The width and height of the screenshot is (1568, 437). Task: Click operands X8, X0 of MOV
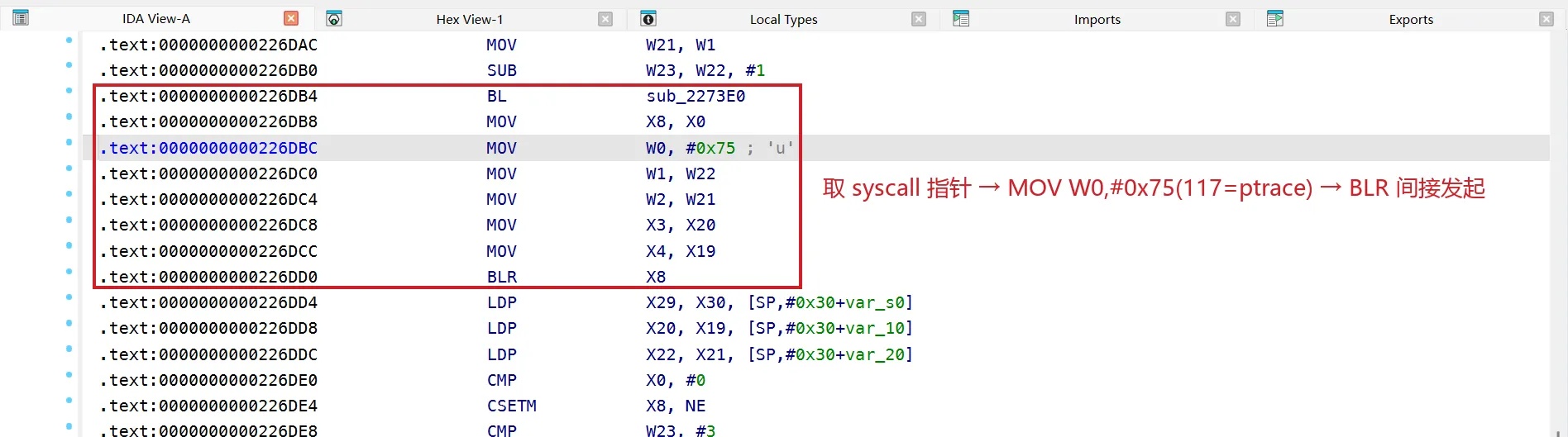(676, 121)
